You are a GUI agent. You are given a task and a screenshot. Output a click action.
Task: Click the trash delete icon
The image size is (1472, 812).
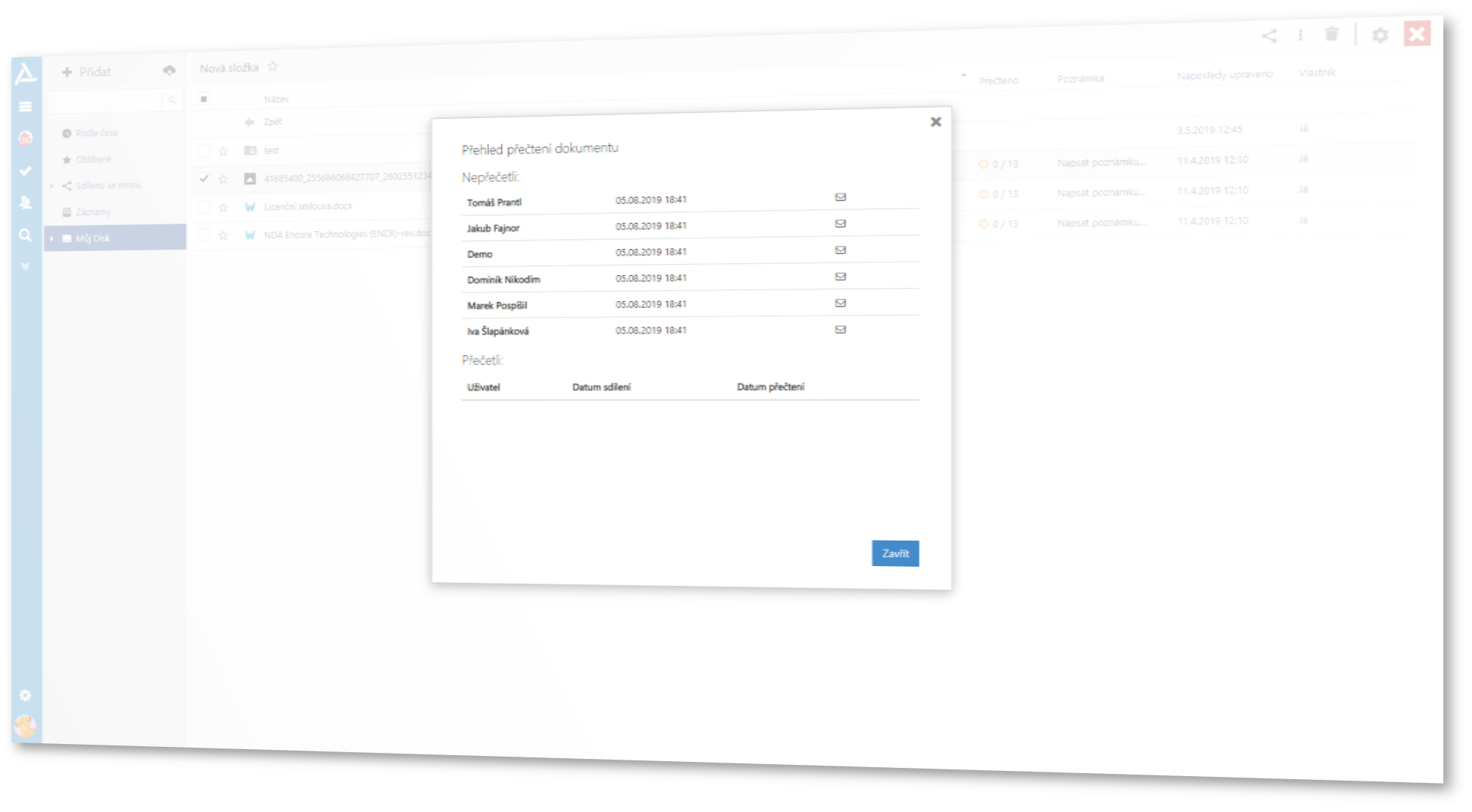coord(1331,34)
